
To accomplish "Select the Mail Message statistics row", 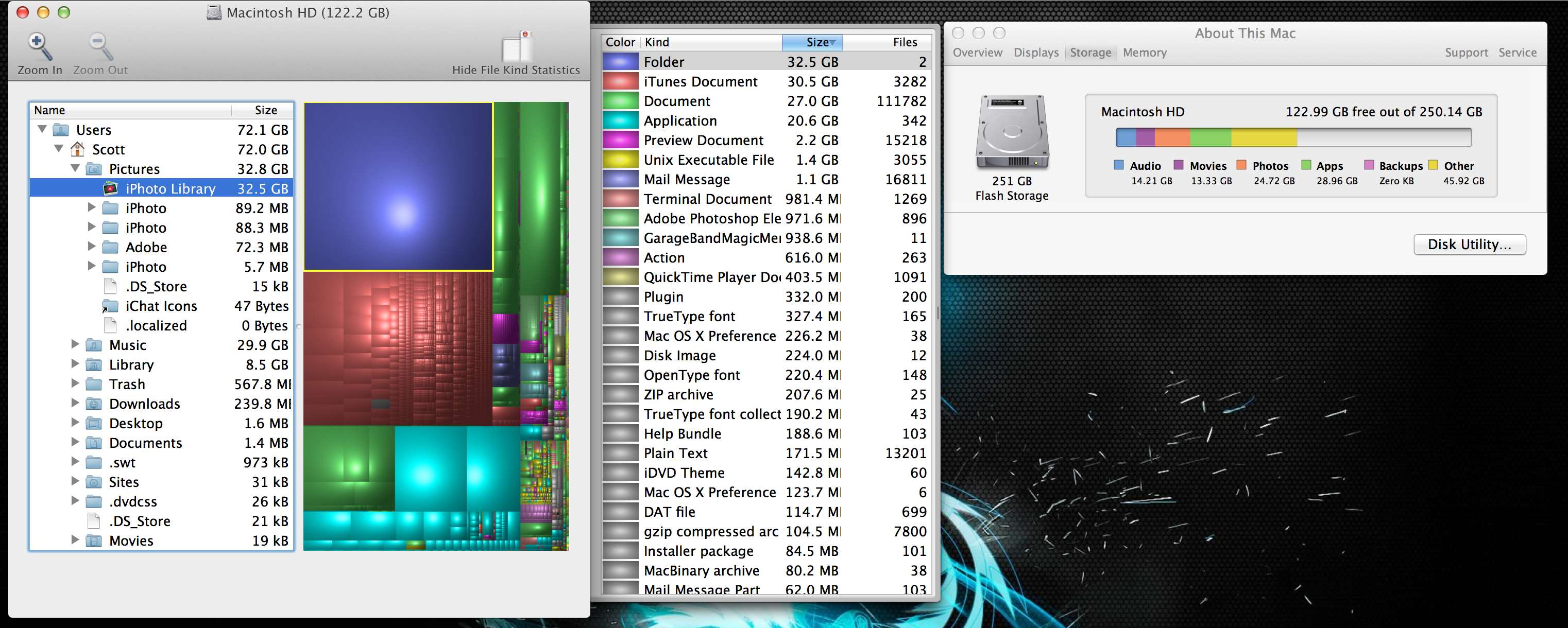I will (767, 179).
